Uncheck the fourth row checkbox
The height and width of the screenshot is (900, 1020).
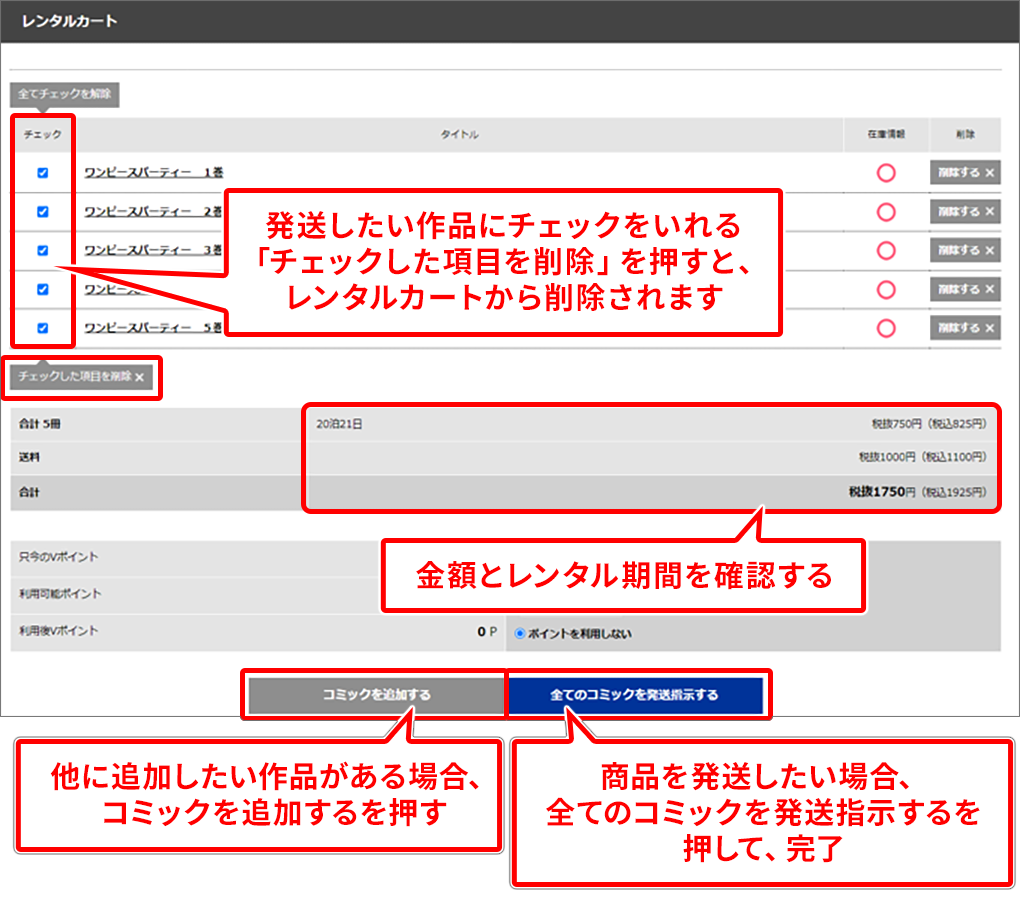click(42, 289)
